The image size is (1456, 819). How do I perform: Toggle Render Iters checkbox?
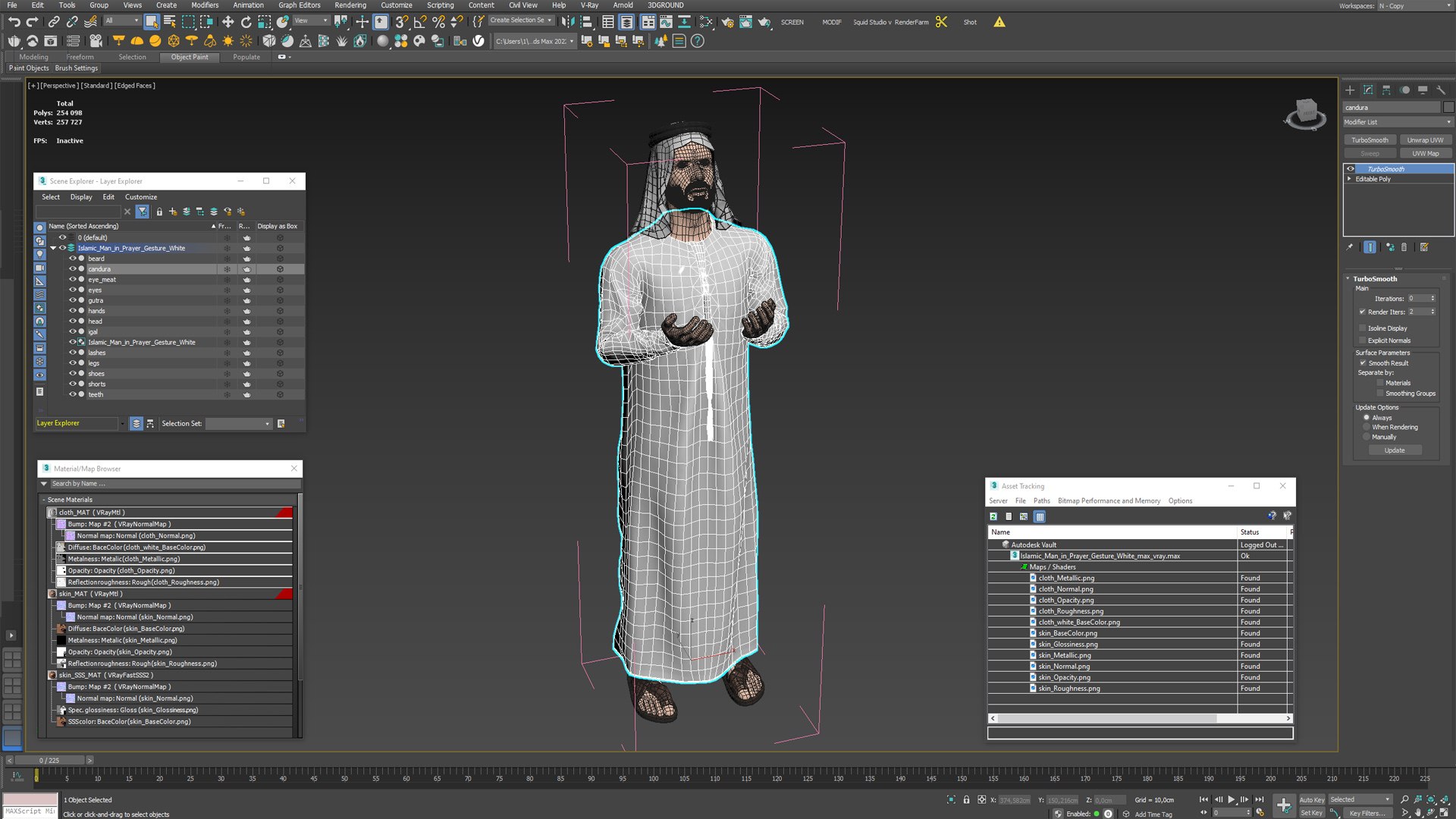1363,312
